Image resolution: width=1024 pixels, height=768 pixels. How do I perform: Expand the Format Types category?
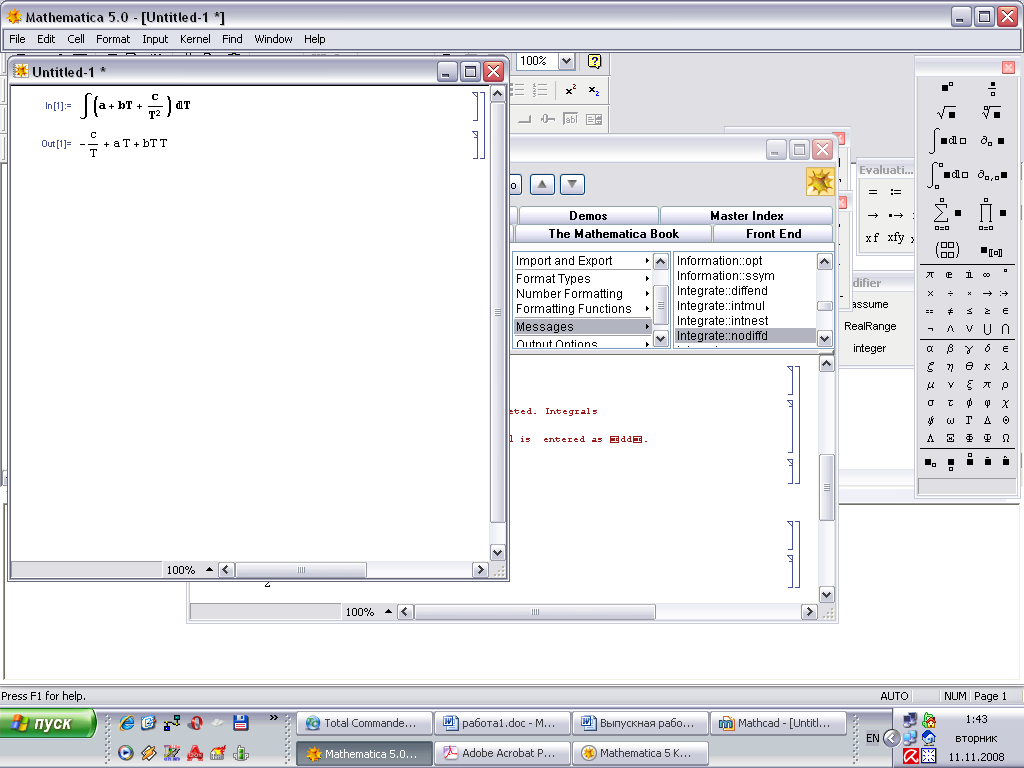583,278
